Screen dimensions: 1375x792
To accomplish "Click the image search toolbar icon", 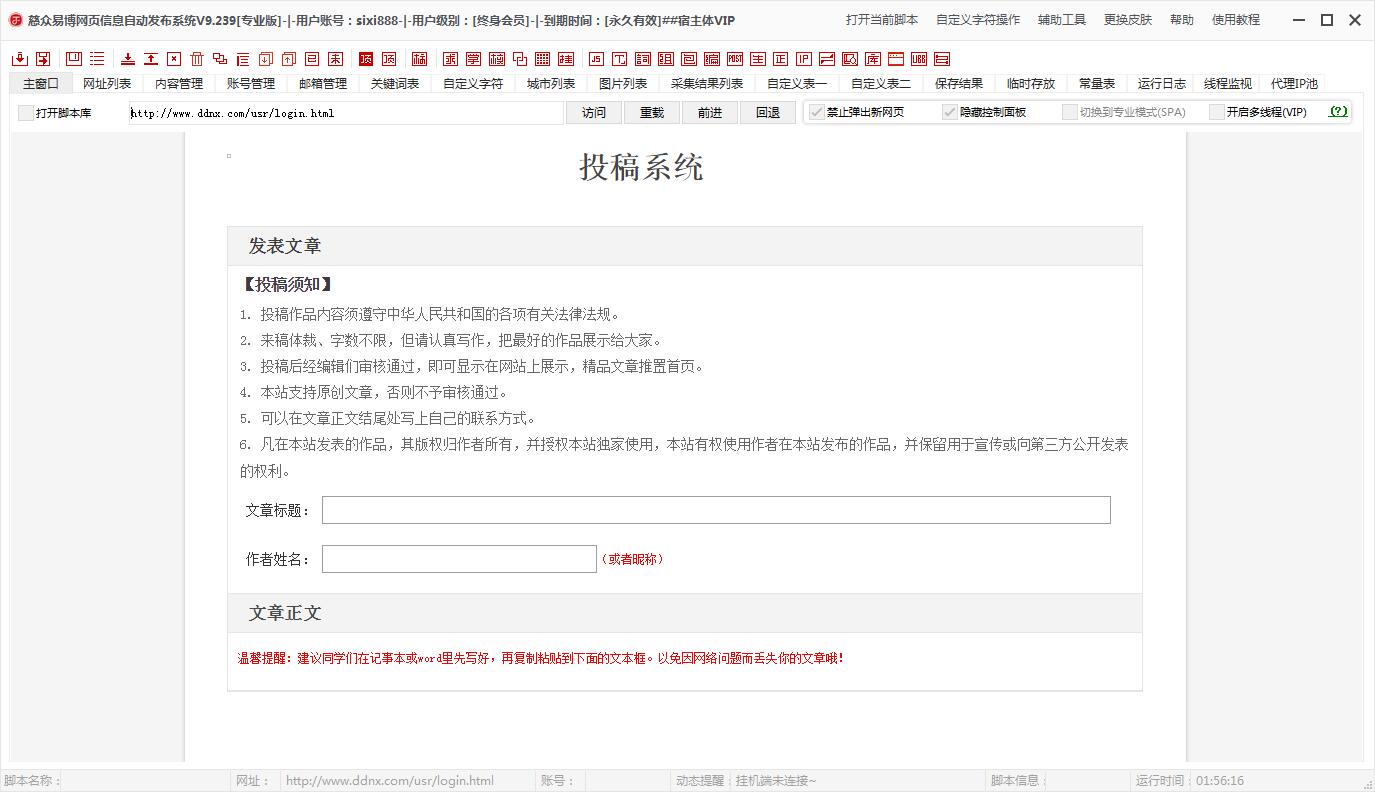I will pyautogui.click(x=850, y=59).
